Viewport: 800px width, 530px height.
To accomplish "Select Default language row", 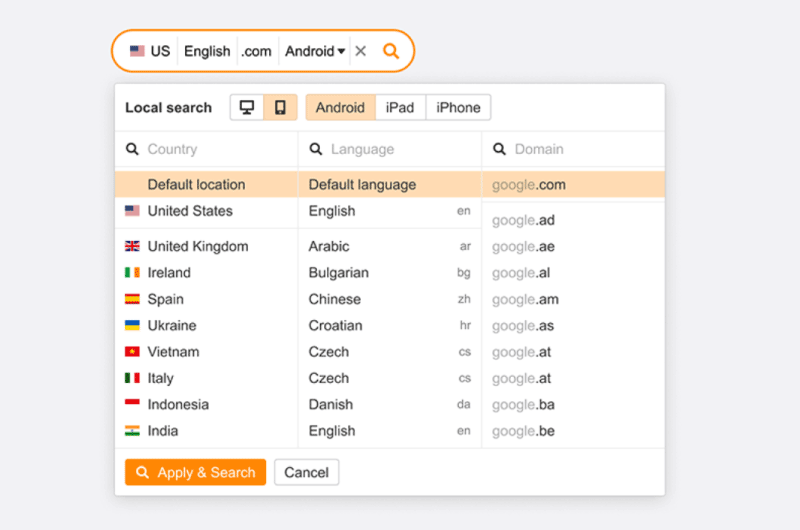I will 390,184.
